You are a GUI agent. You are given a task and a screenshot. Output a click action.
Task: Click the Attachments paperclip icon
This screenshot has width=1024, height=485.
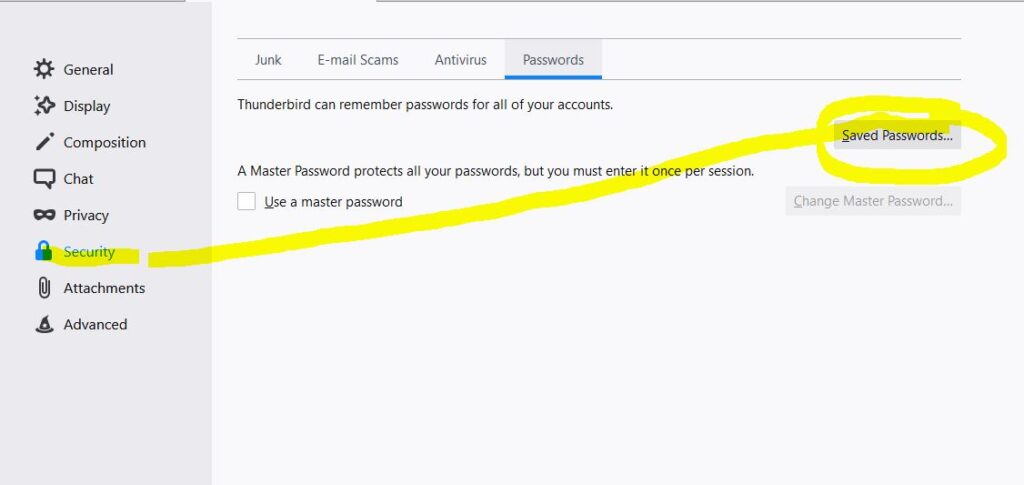point(44,288)
